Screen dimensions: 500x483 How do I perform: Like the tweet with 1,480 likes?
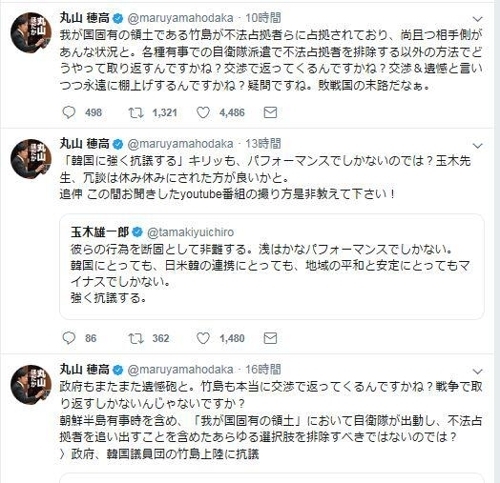[203, 338]
